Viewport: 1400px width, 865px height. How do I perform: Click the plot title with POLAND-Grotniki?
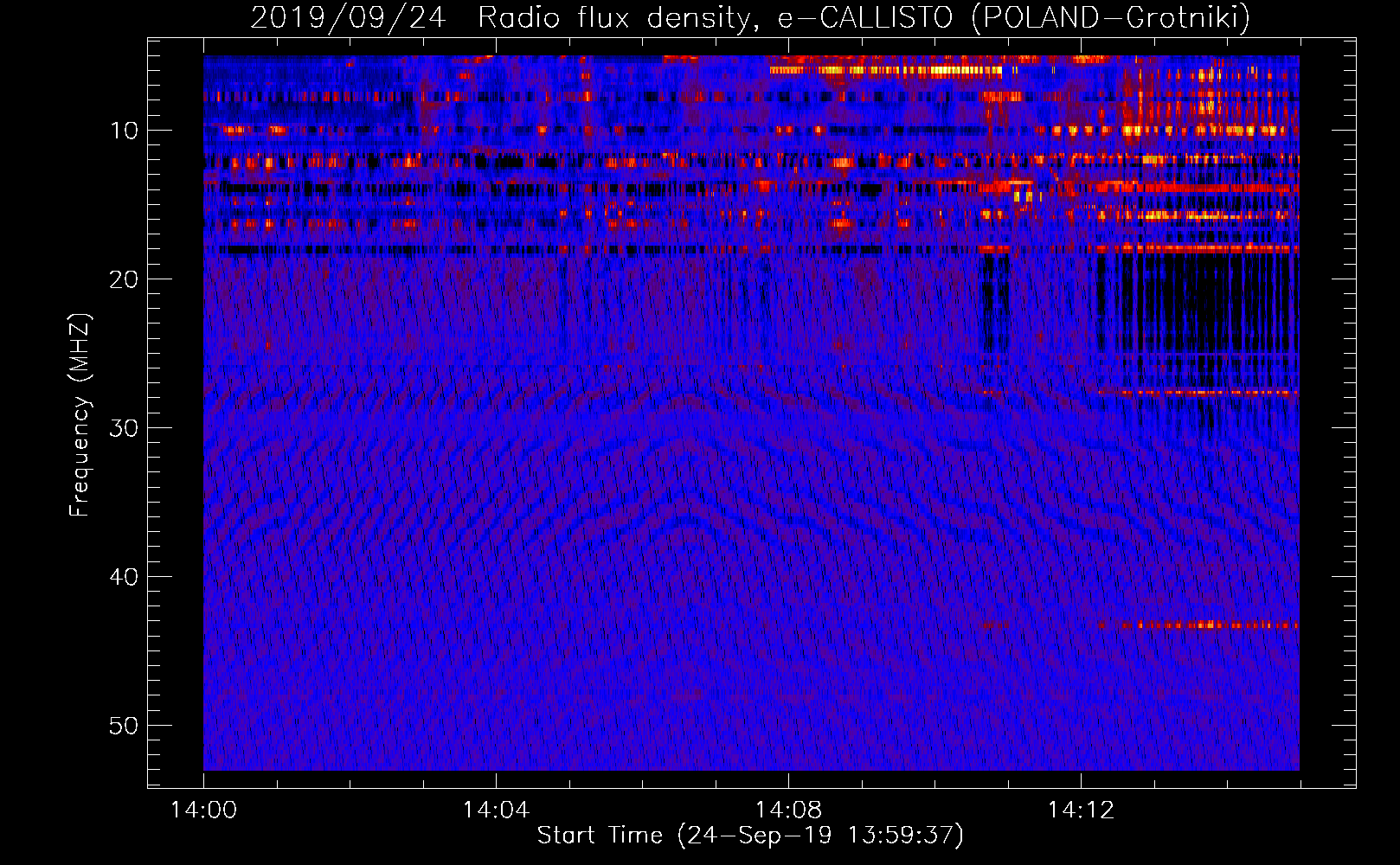pos(750,18)
